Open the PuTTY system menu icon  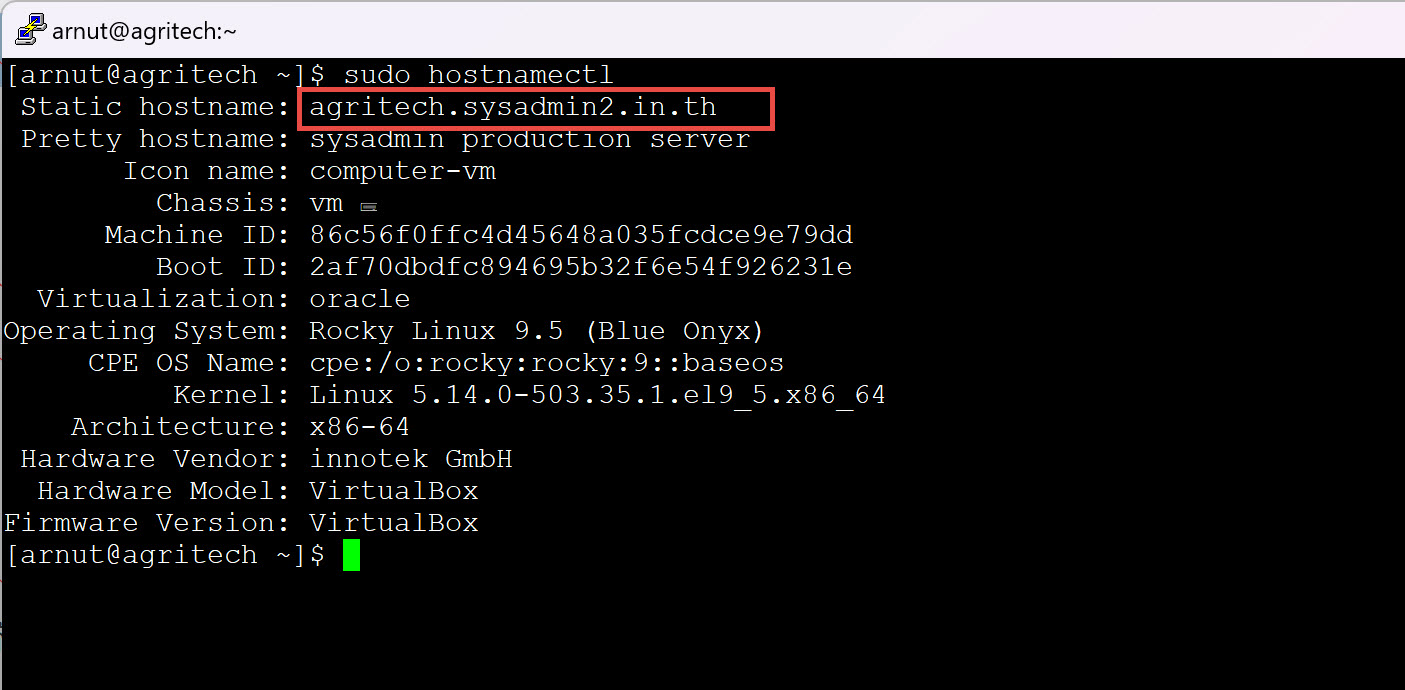point(30,29)
